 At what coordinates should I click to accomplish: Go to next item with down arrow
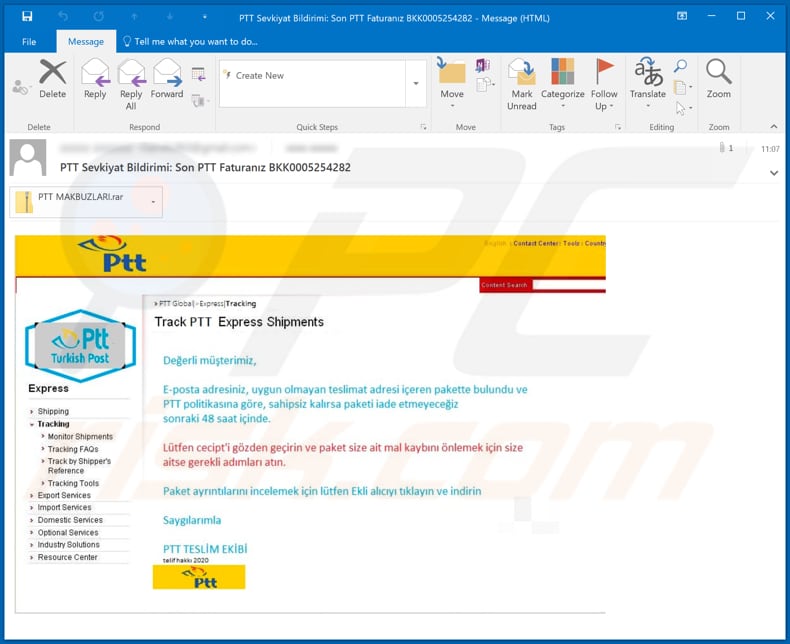170,17
